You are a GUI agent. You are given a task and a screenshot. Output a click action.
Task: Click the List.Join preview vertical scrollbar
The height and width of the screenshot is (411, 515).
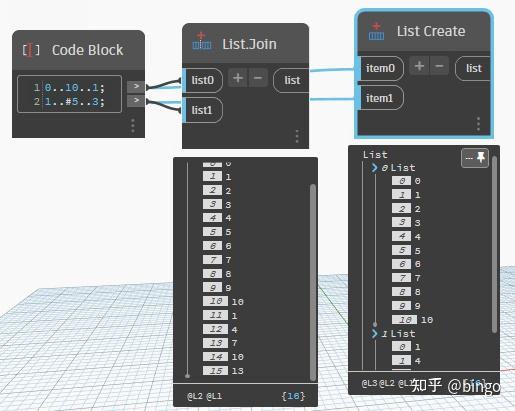coord(313,282)
